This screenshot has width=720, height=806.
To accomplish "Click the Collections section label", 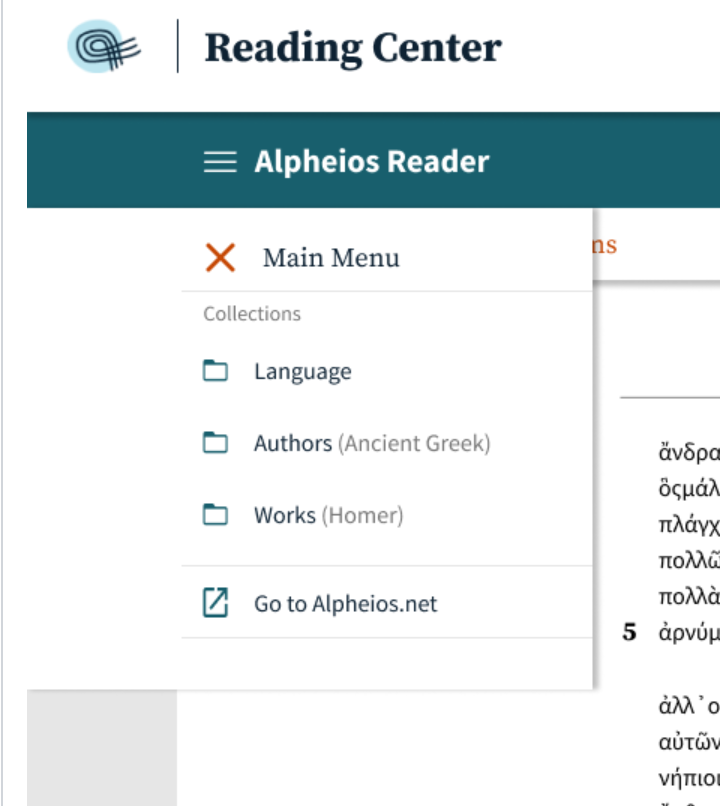I will click(x=252, y=313).
